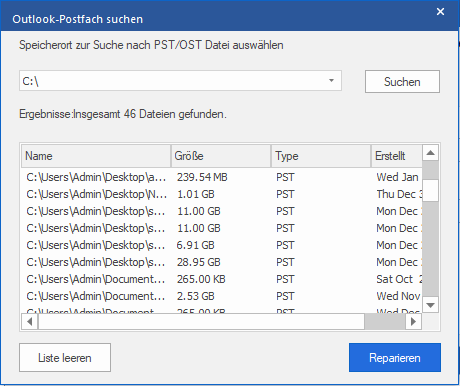Click the horizontal scrollbar left arrow
460x386 pixels.
[x=30, y=322]
